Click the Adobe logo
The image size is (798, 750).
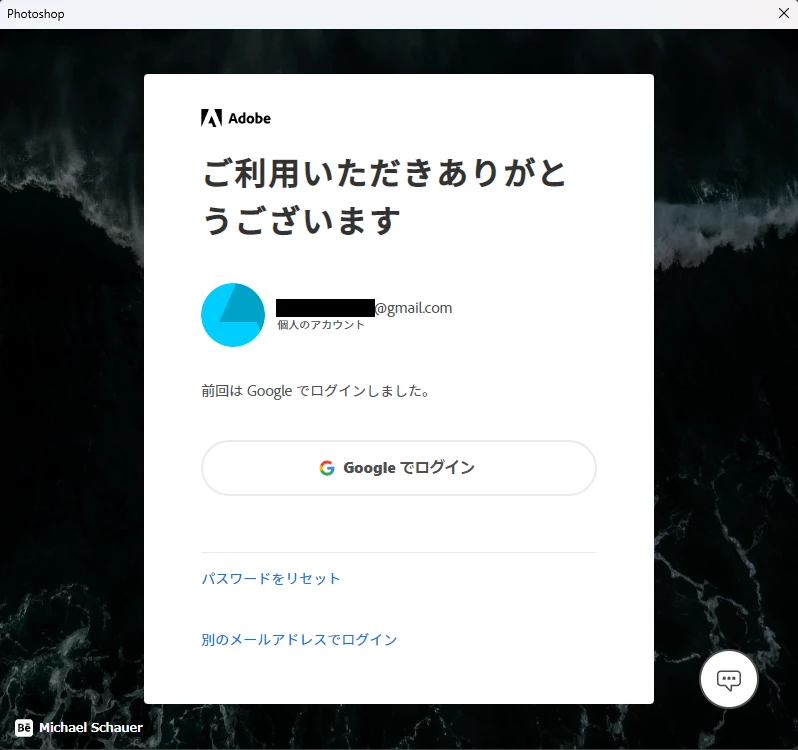[x=236, y=118]
